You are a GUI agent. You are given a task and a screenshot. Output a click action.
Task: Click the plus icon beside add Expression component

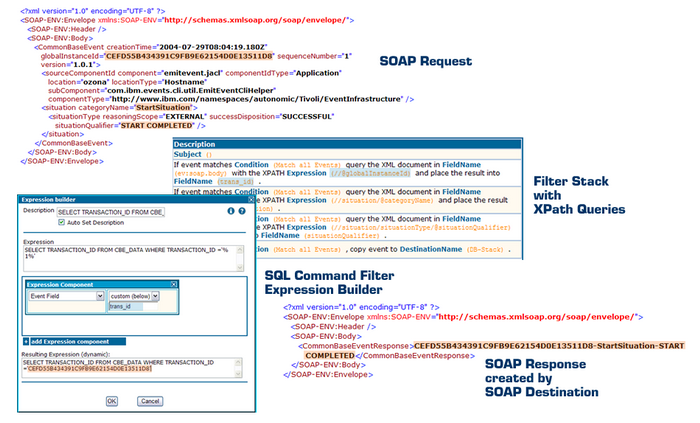[x=26, y=341]
